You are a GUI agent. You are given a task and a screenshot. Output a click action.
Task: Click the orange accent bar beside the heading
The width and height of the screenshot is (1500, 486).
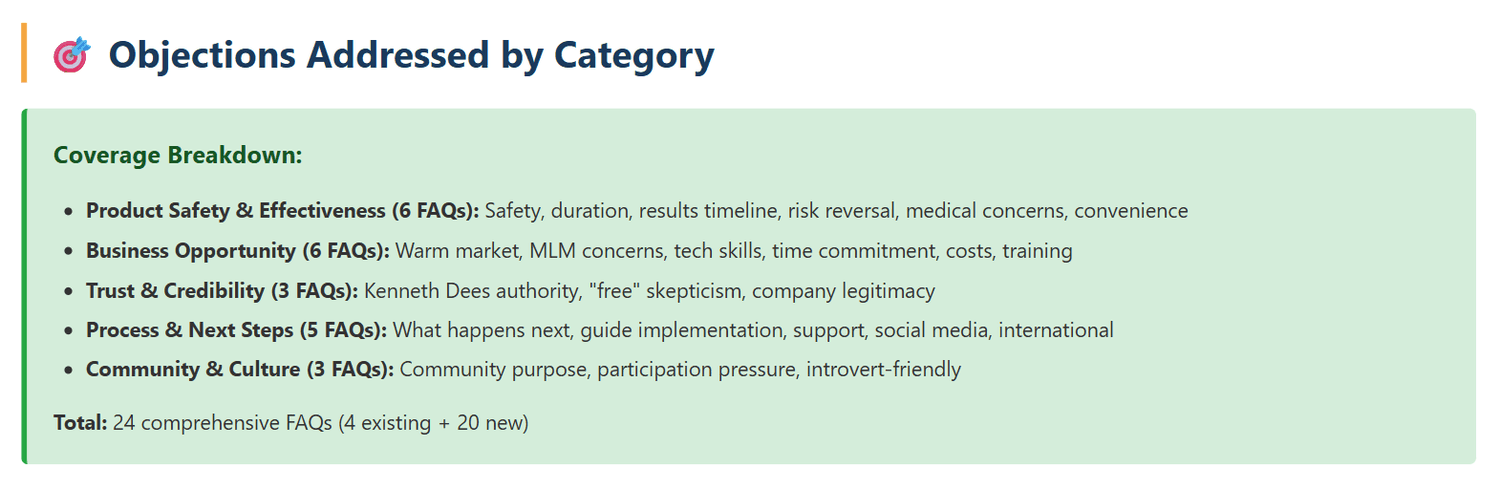[23, 54]
